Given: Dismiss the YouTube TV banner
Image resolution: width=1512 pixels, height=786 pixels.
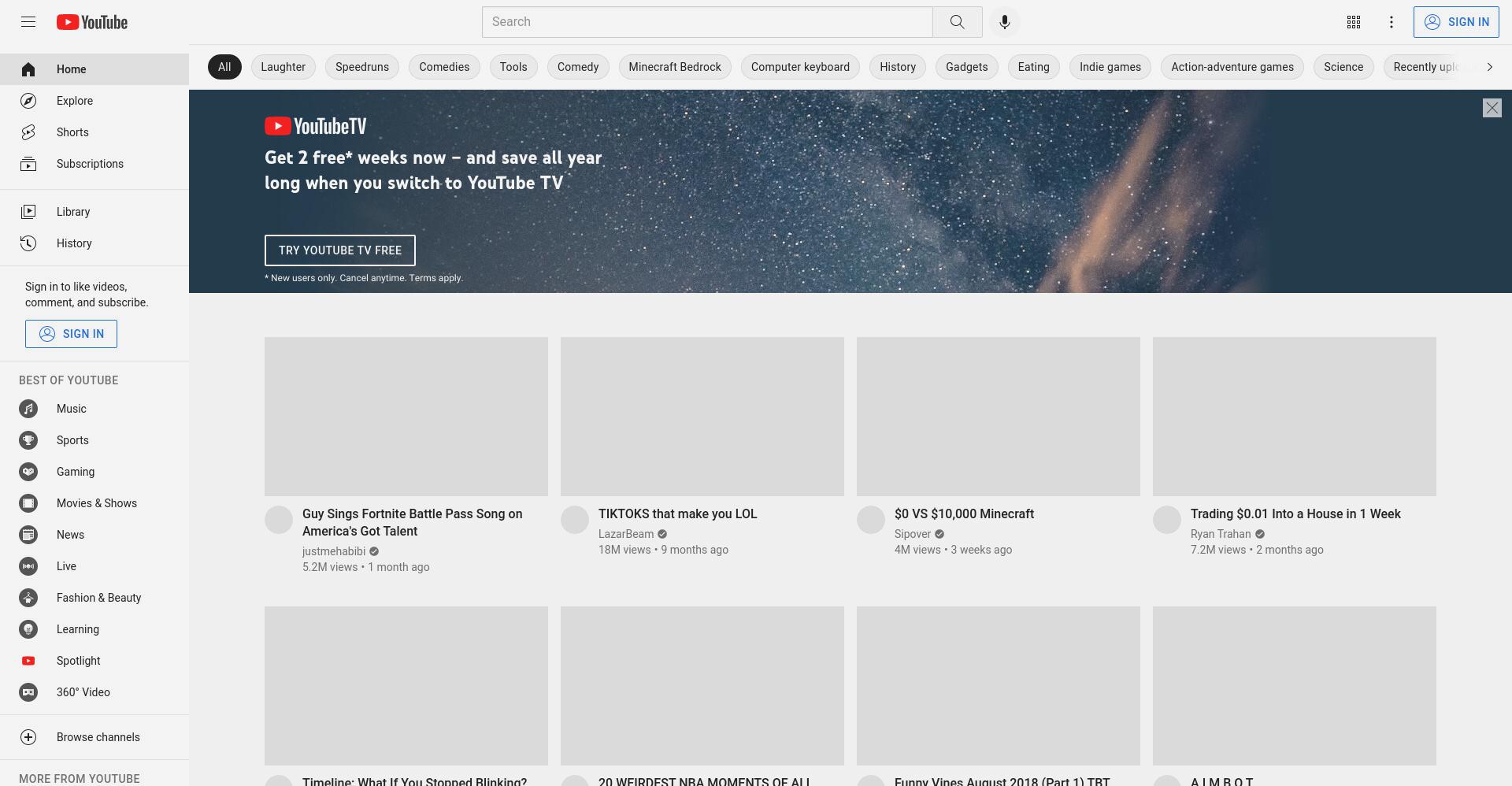Looking at the screenshot, I should (1492, 108).
